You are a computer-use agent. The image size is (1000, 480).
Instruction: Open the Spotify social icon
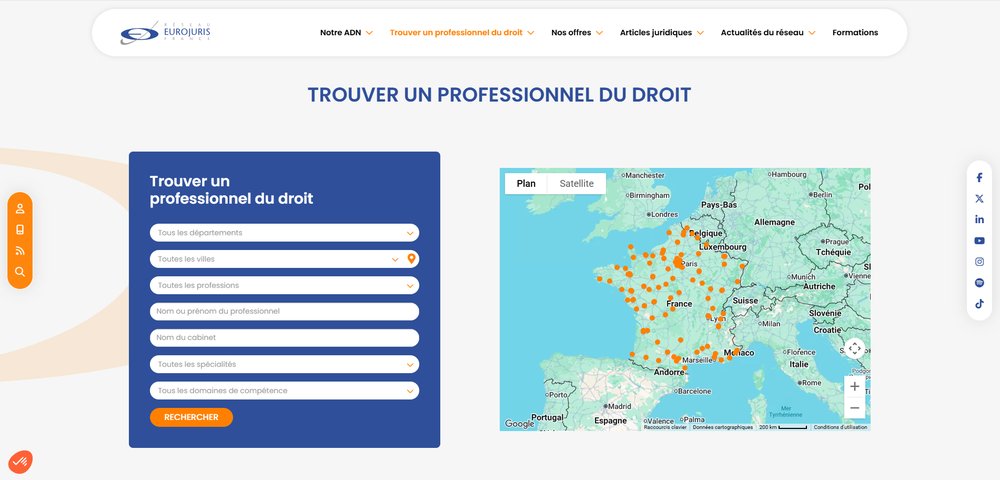tap(980, 282)
